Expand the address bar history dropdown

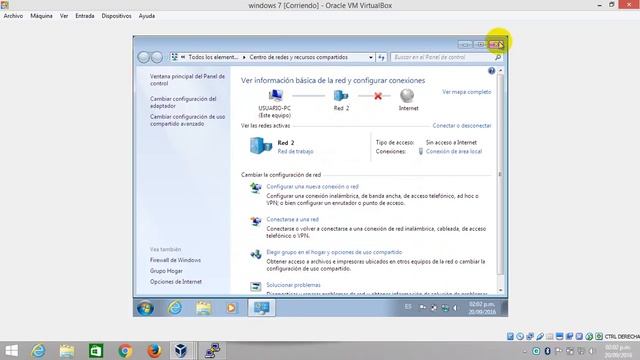coord(371,58)
